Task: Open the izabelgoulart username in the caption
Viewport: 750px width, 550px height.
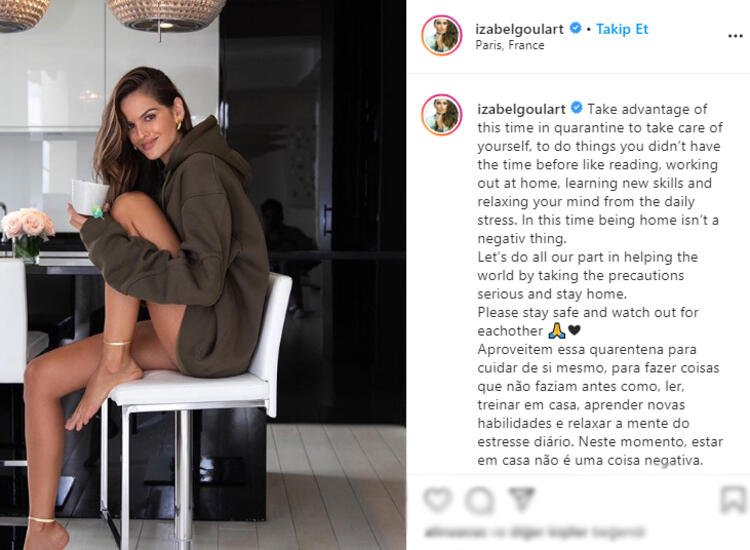Action: (x=521, y=109)
